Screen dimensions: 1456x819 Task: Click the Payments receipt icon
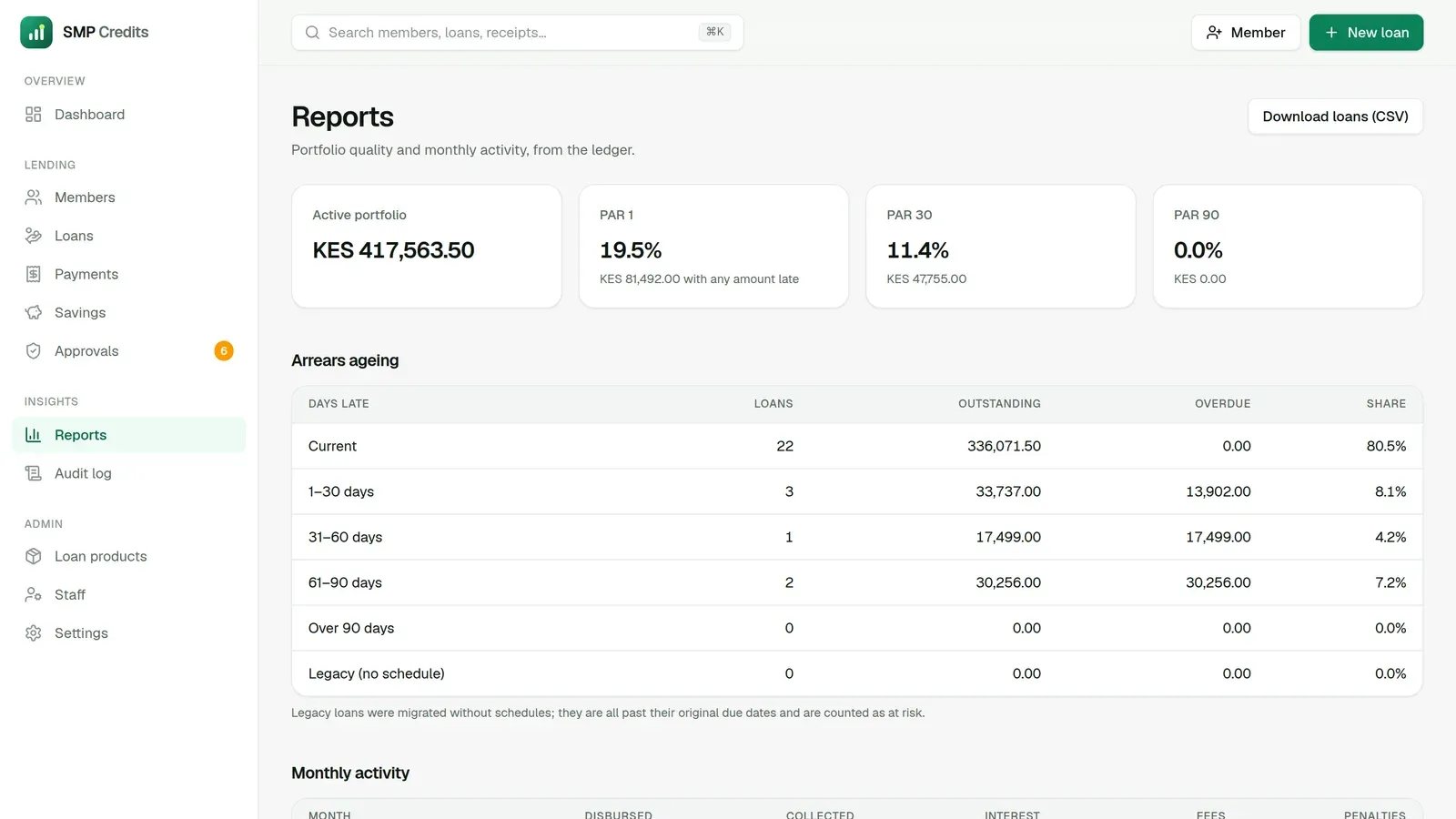pyautogui.click(x=34, y=274)
